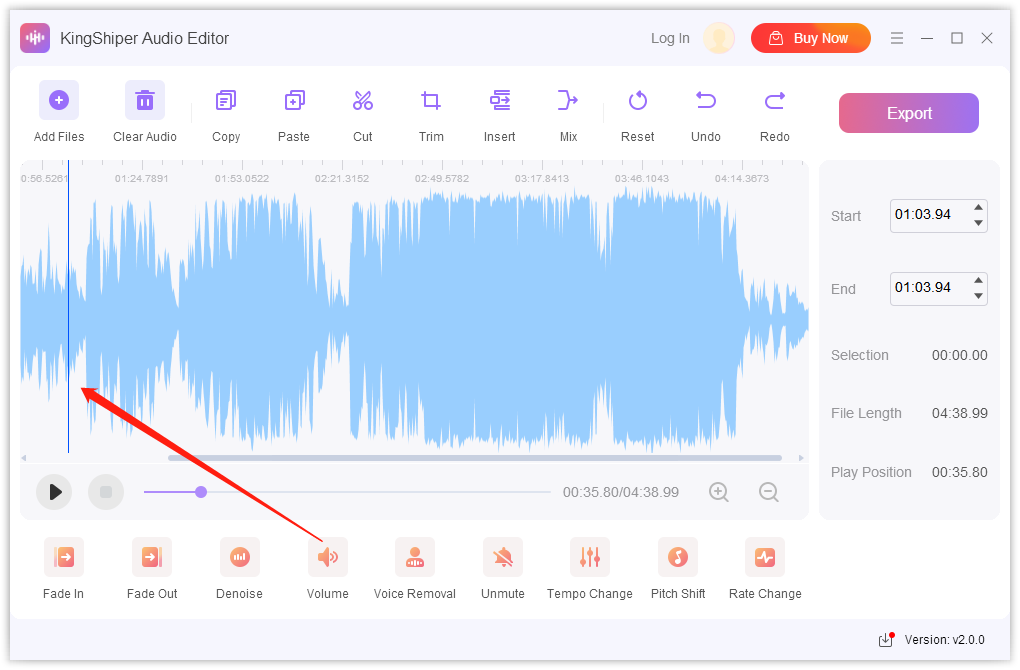The height and width of the screenshot is (670, 1020).
Task: Click the waveform horizontal scrollbar
Action: (x=475, y=458)
